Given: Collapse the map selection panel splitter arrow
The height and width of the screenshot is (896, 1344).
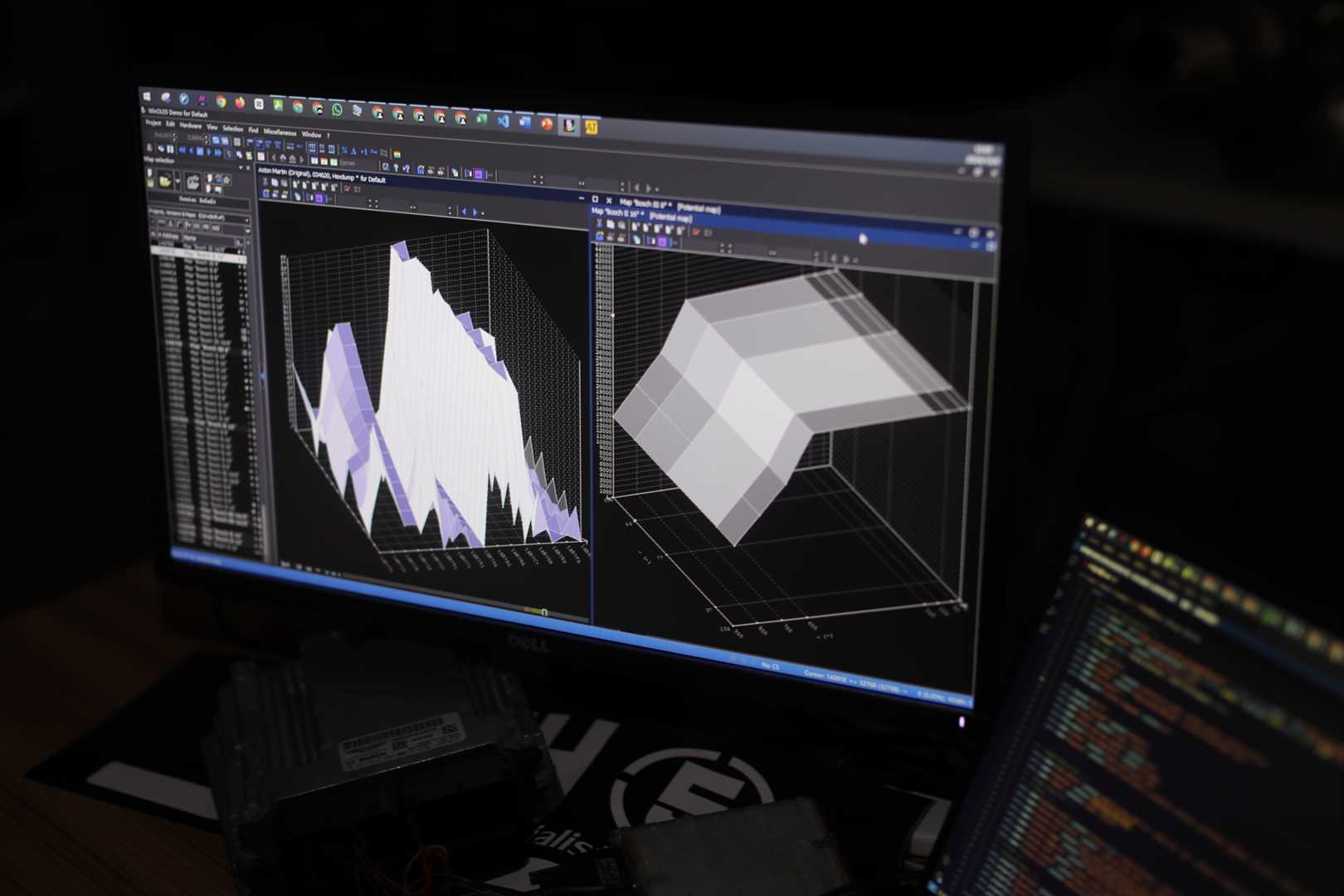Looking at the screenshot, I should 263,377.
